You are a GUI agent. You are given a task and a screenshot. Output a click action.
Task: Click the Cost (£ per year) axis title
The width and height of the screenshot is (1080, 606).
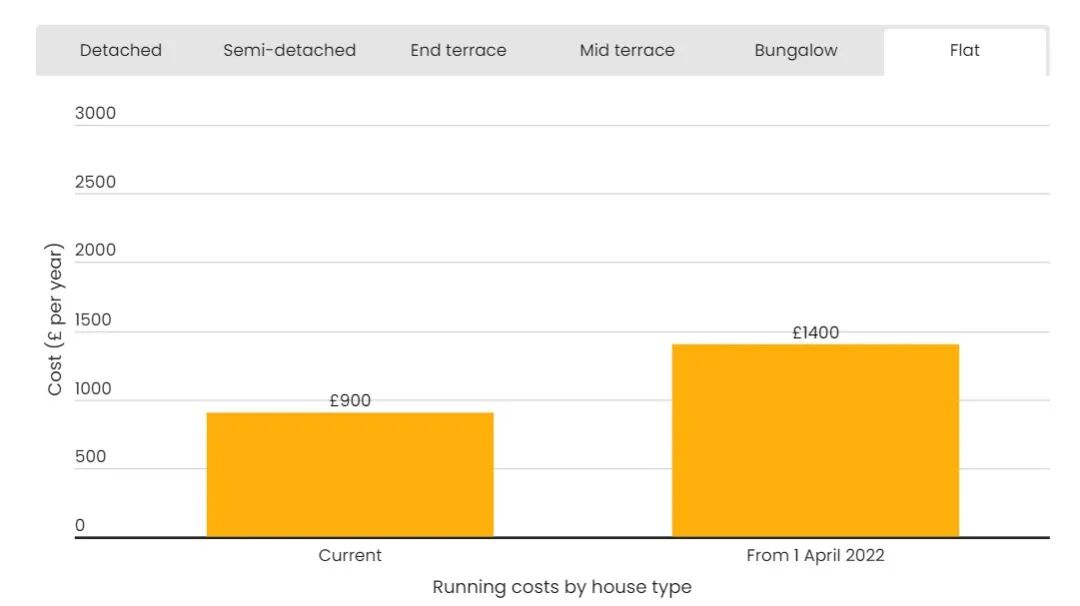[54, 319]
